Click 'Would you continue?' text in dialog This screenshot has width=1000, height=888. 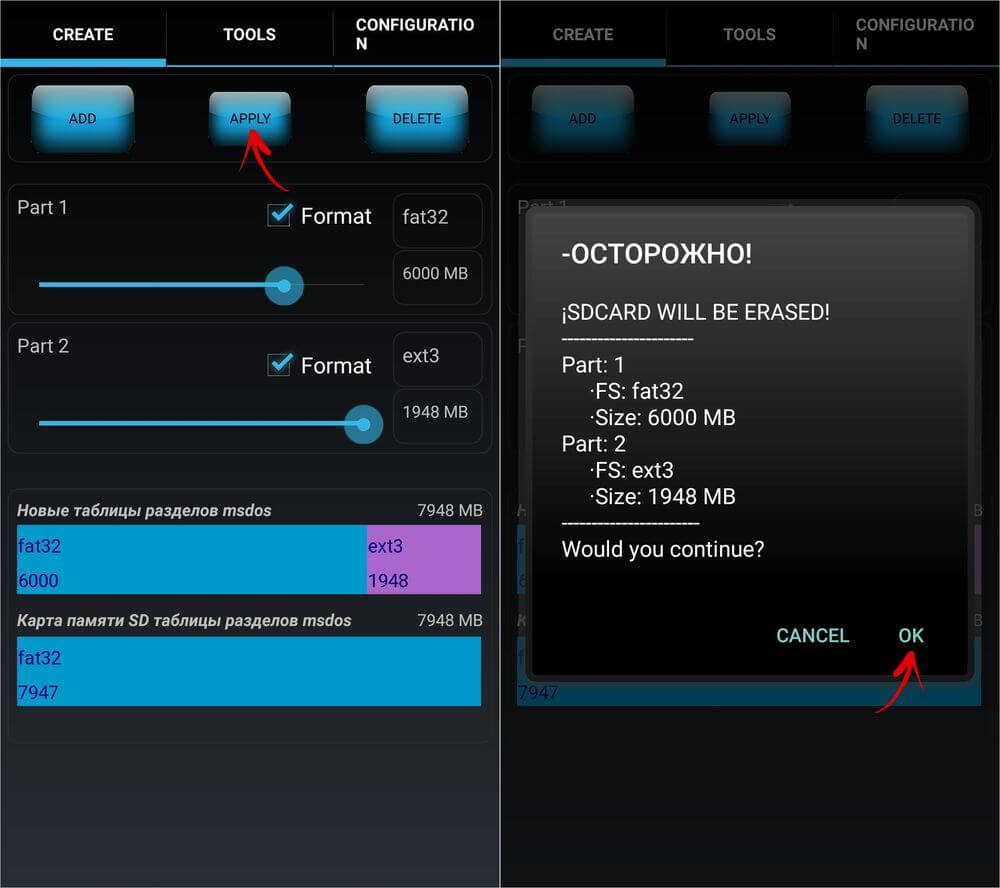[663, 549]
